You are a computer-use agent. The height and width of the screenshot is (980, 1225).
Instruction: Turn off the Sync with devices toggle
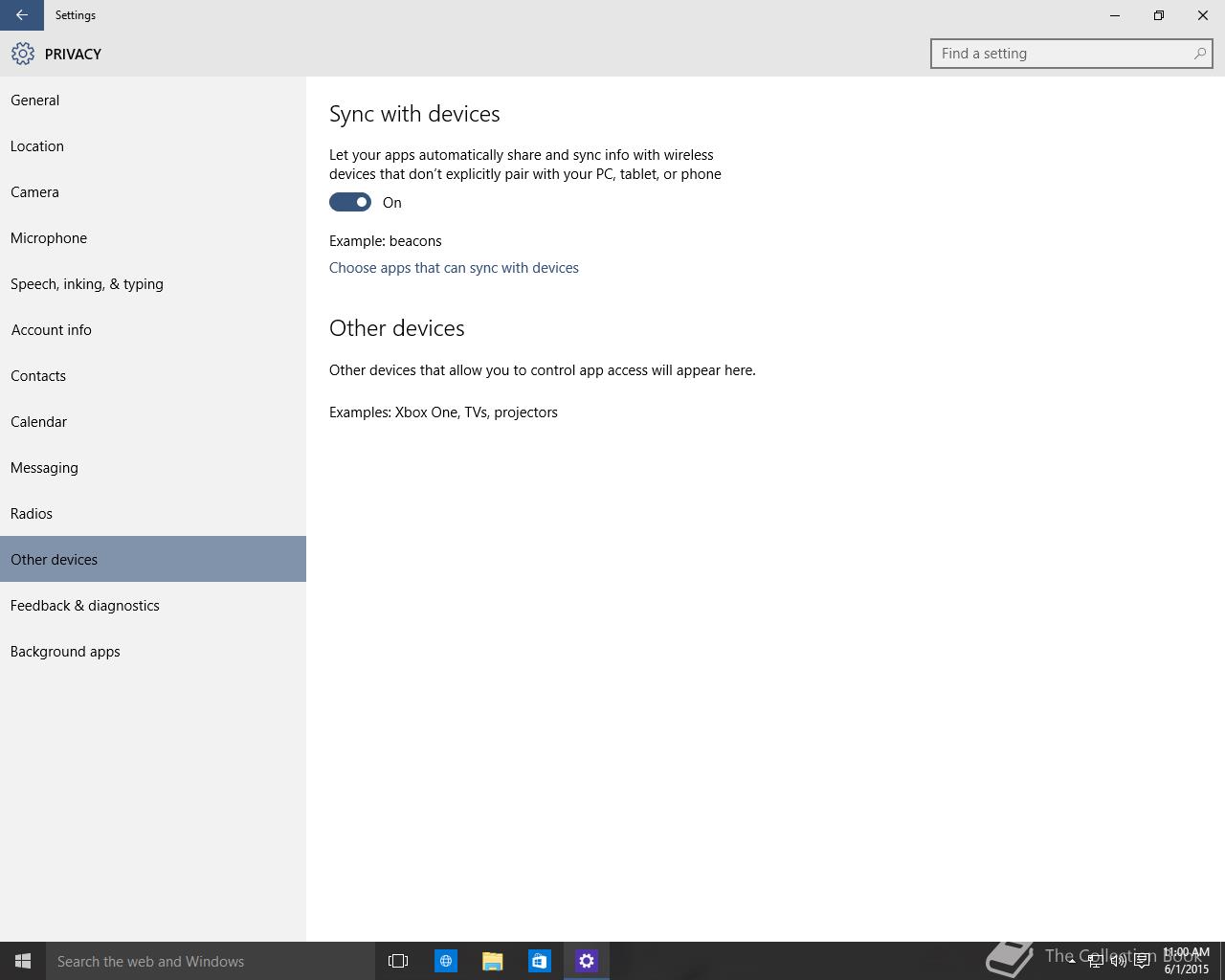[350, 202]
